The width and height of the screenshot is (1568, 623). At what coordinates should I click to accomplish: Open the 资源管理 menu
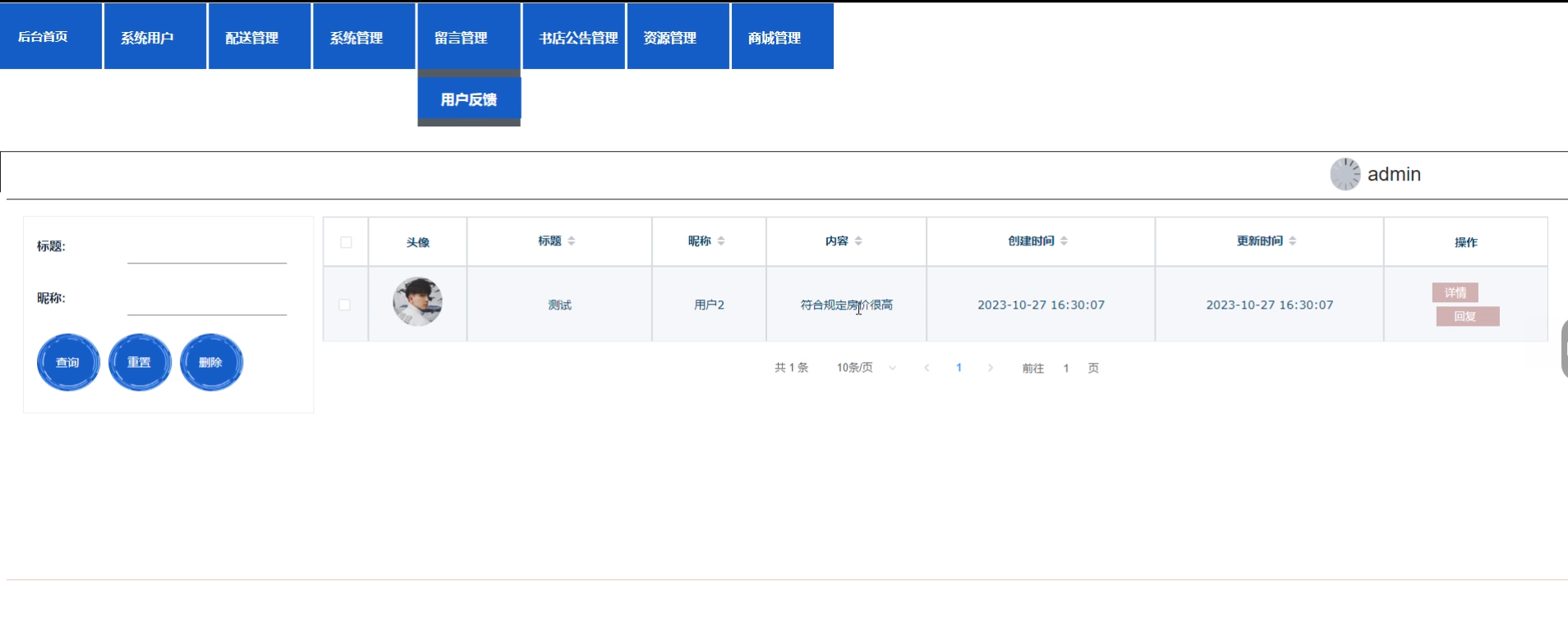coord(678,37)
